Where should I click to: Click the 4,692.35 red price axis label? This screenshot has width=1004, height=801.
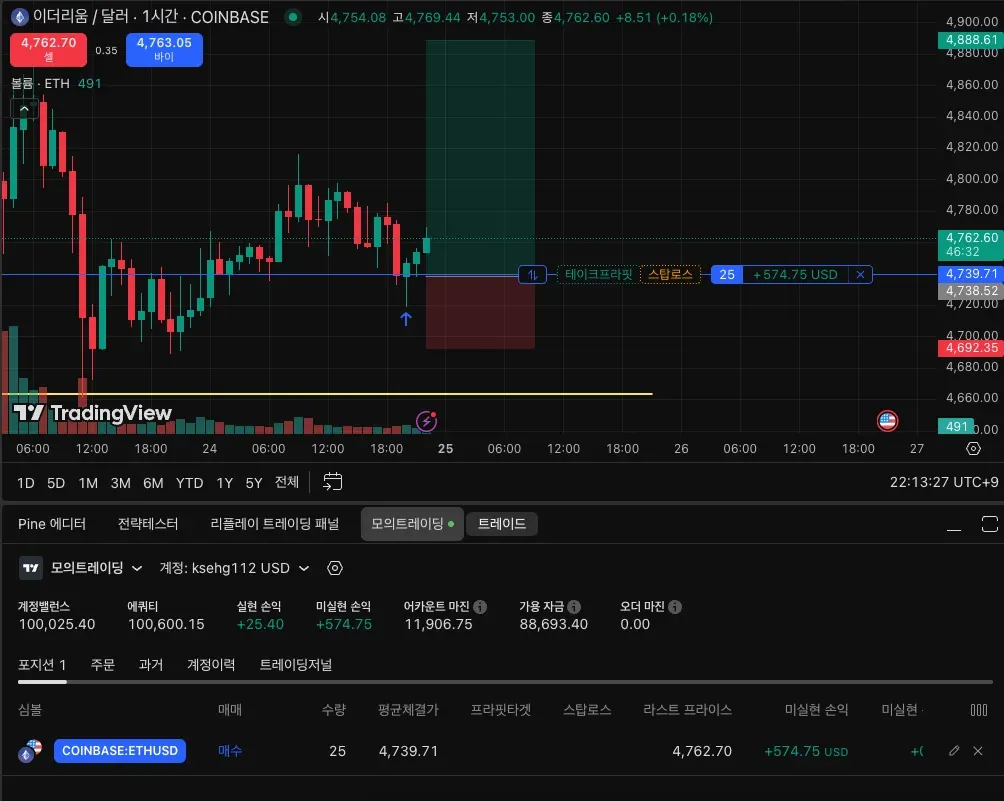971,348
